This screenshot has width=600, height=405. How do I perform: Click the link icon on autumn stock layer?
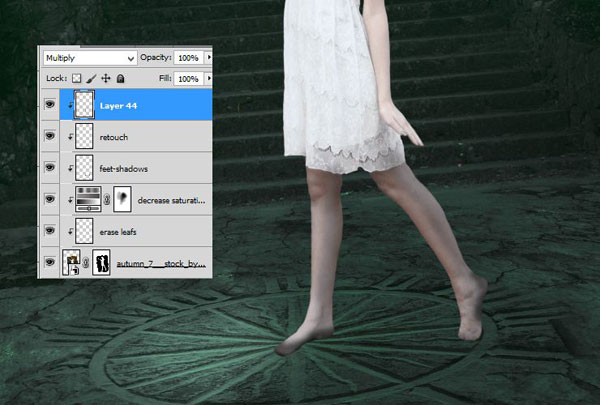pos(86,263)
